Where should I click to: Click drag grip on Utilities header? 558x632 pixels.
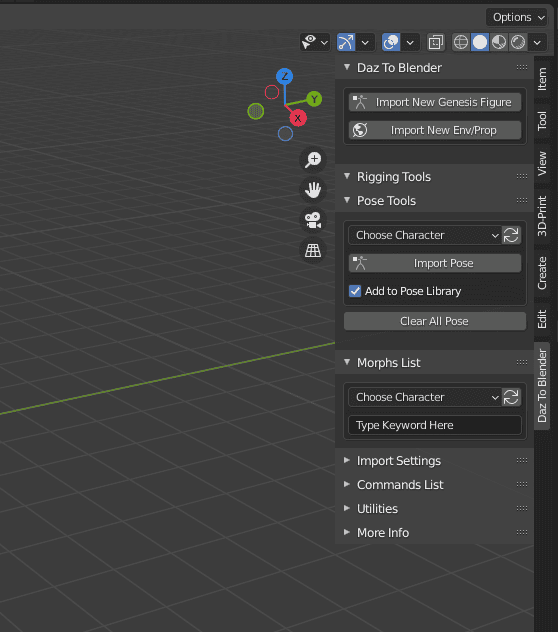tap(522, 508)
